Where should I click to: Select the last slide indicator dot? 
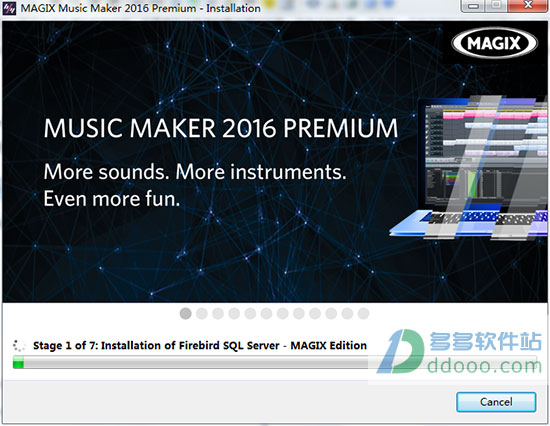[x=363, y=313]
